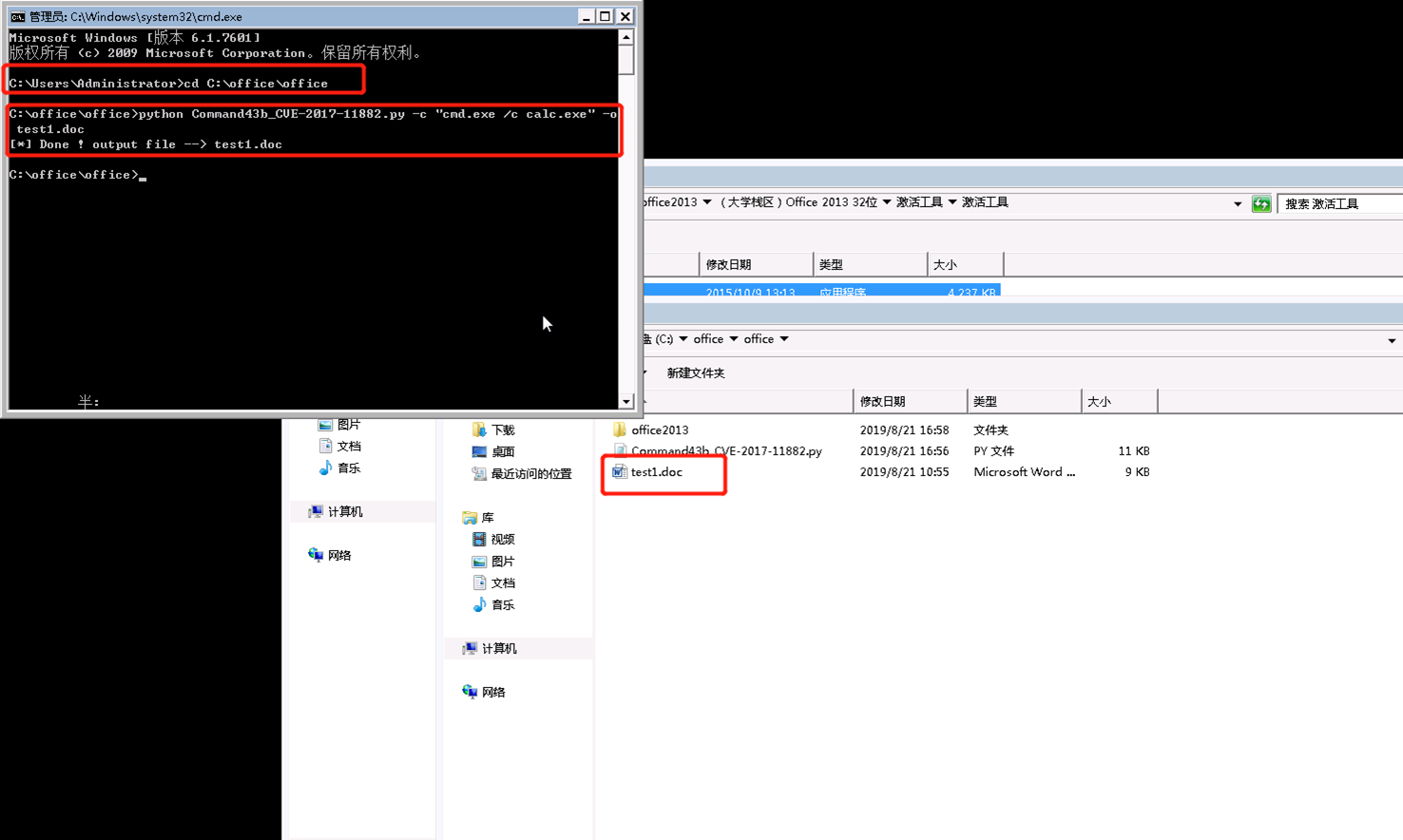
Task: Open 最近访问的位置 in the sidebar
Action: click(530, 474)
